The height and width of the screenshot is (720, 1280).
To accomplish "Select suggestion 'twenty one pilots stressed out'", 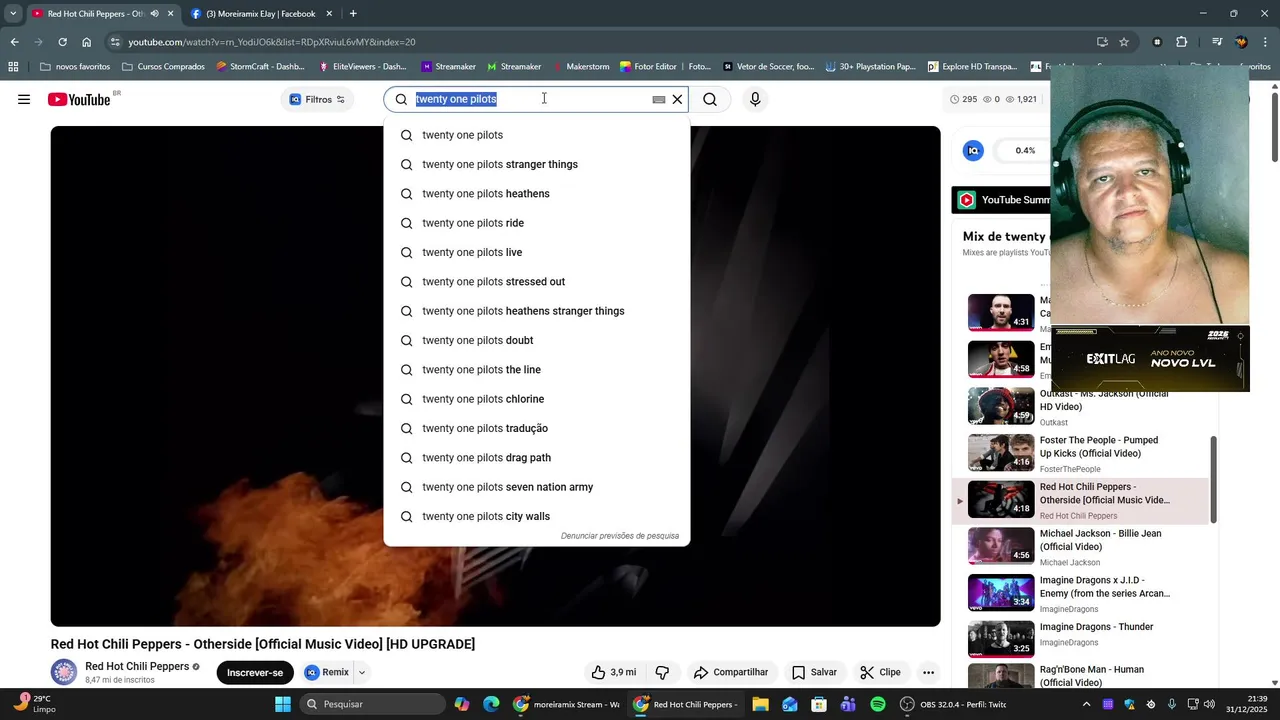I will click(x=537, y=282).
